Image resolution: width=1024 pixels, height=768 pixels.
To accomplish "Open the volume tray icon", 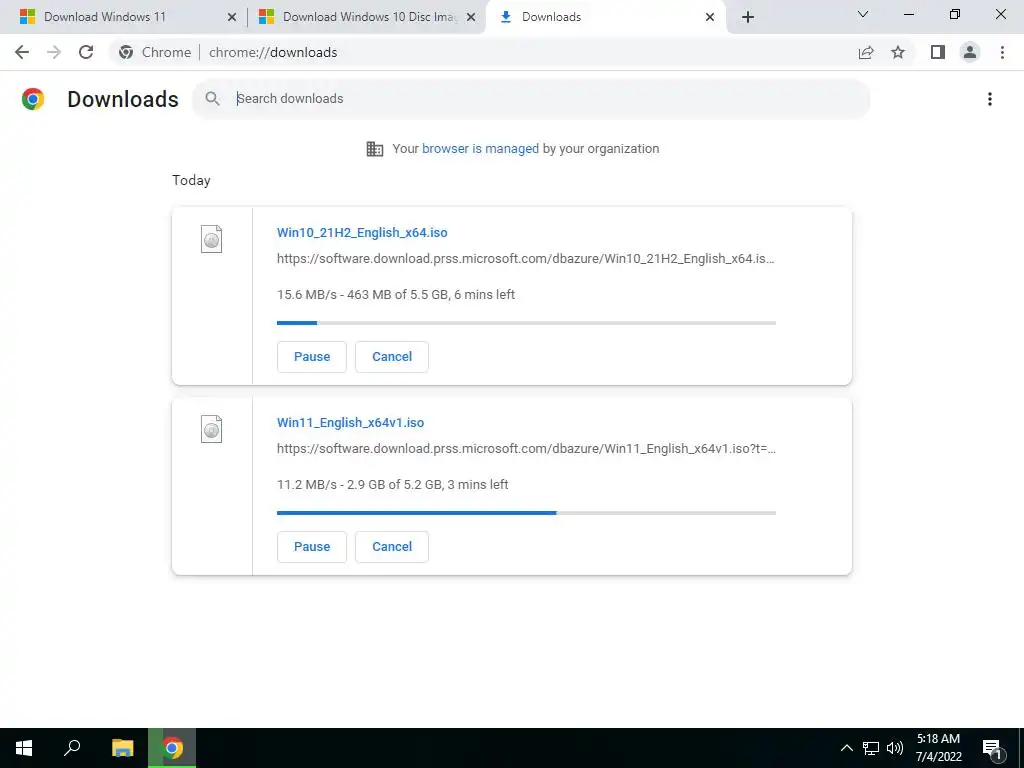I will 895,748.
